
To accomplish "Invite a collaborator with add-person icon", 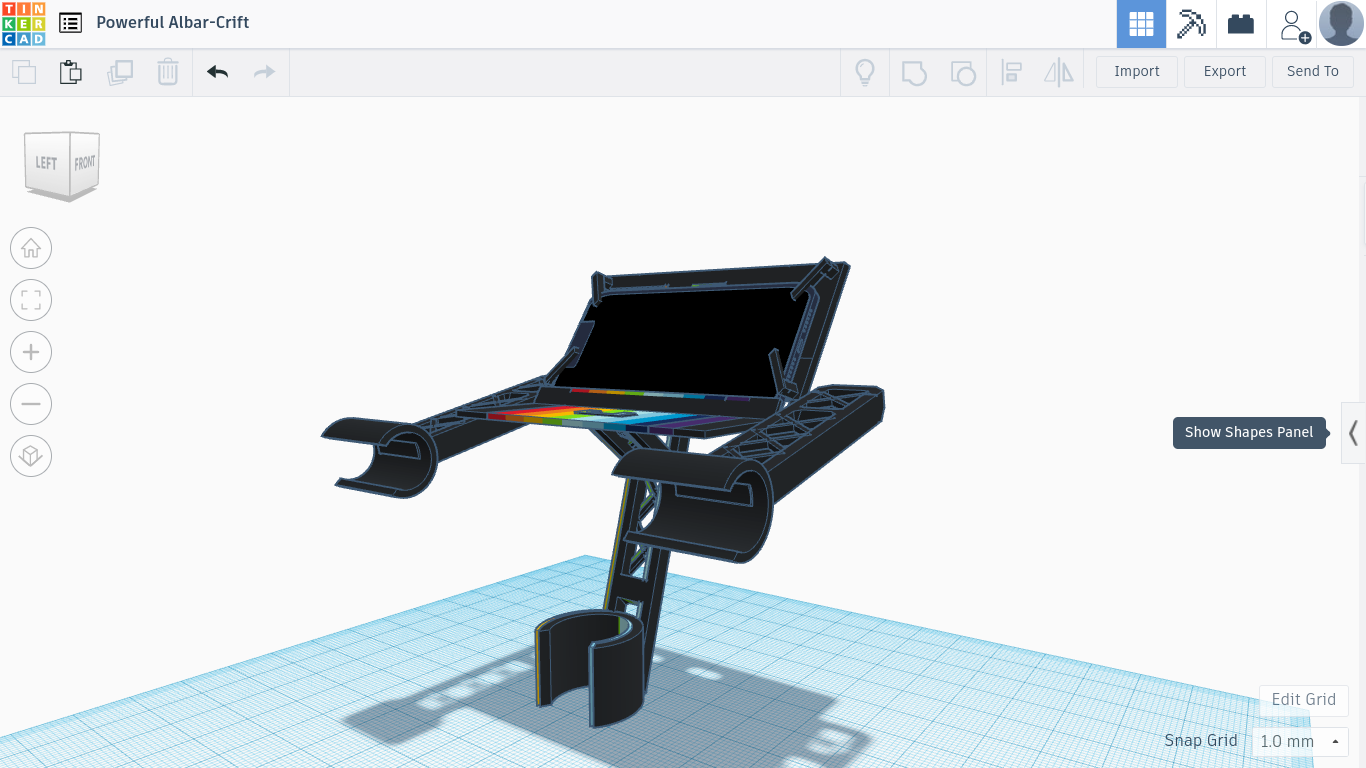I will [1293, 25].
